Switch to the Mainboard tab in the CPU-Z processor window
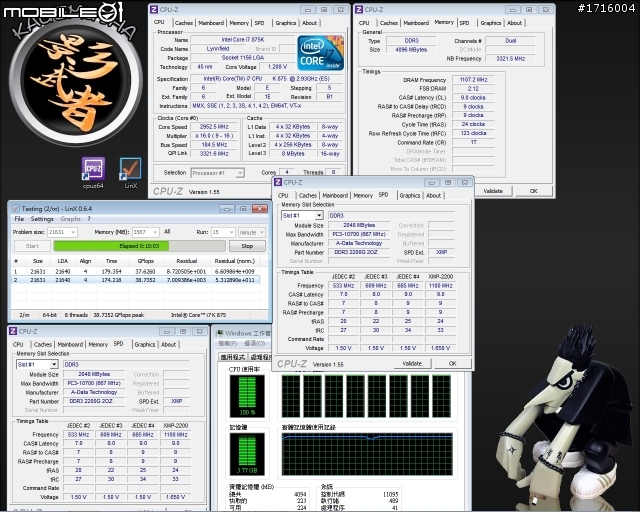This screenshot has width=640, height=512. (211, 23)
